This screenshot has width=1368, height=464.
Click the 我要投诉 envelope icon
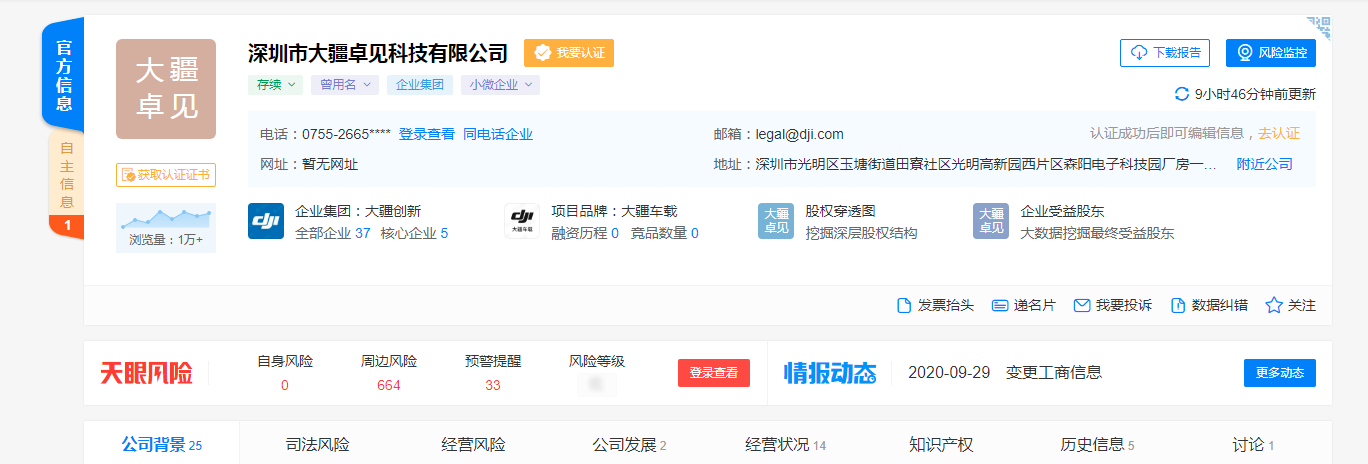click(1081, 305)
